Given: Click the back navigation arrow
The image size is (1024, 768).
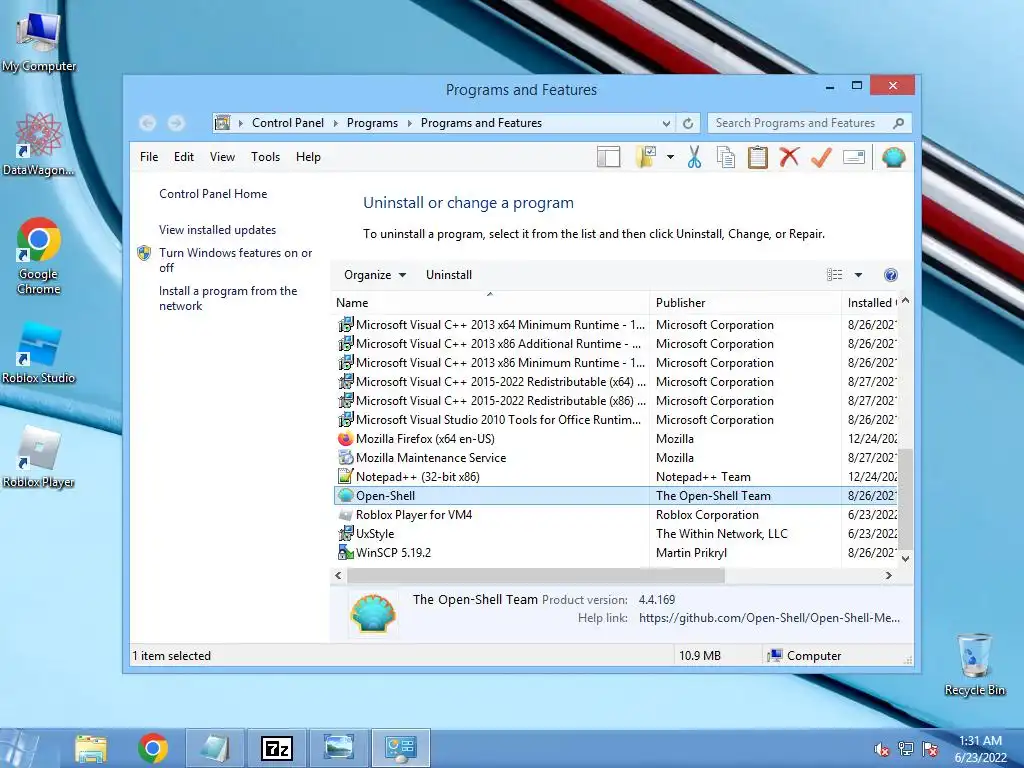Looking at the screenshot, I should point(148,123).
